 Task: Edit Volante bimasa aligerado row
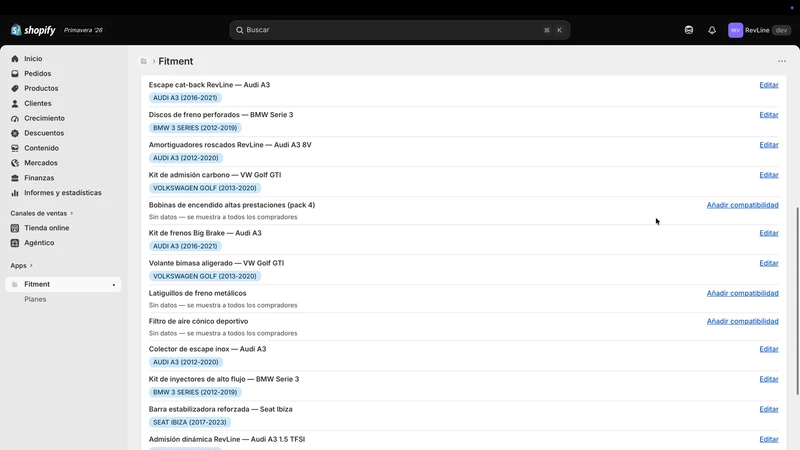(769, 263)
